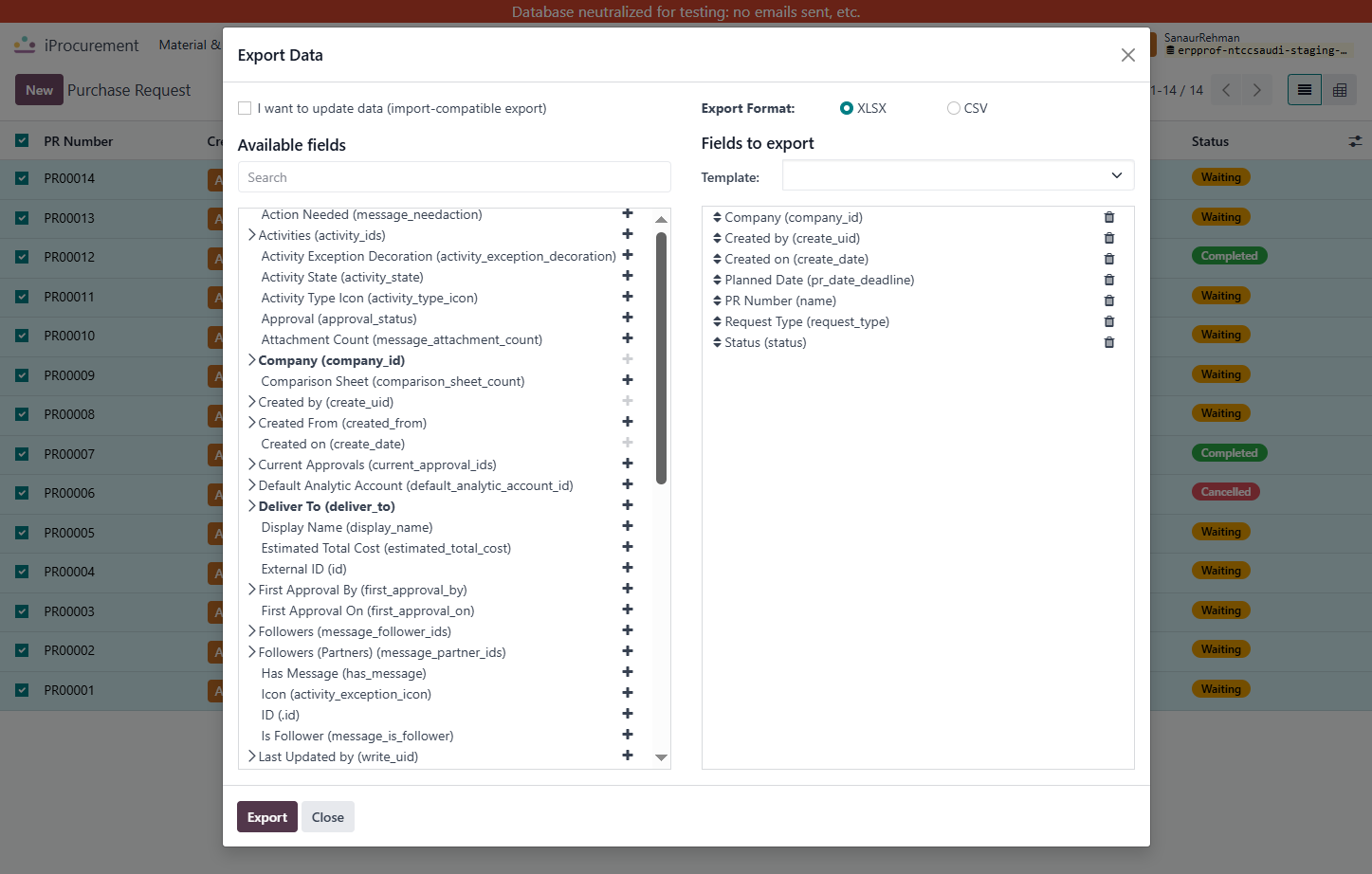
Task: Close Export Data dialog with X
Action: coord(1127,55)
